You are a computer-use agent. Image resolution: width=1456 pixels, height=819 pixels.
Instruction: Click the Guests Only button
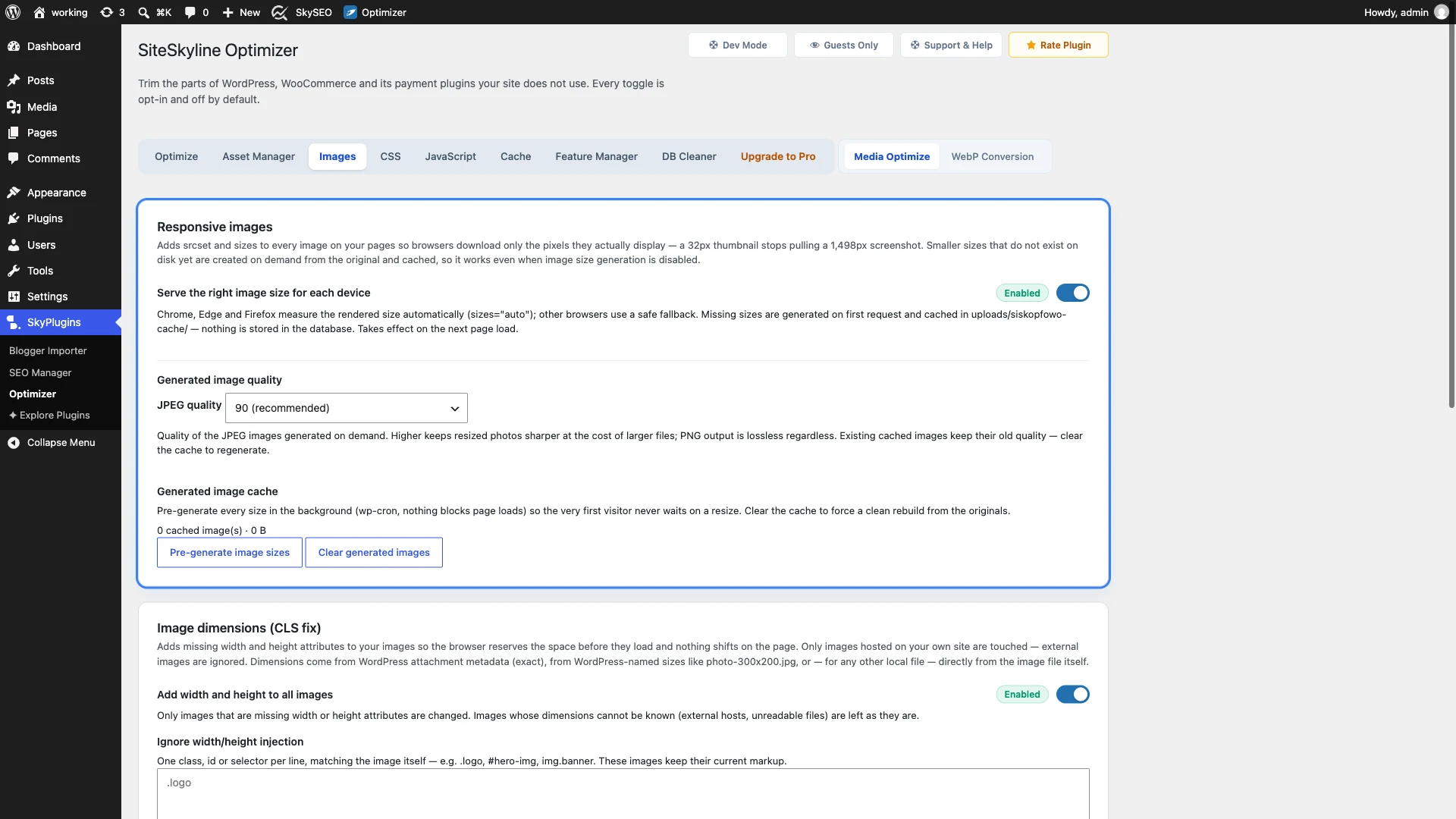pos(844,45)
